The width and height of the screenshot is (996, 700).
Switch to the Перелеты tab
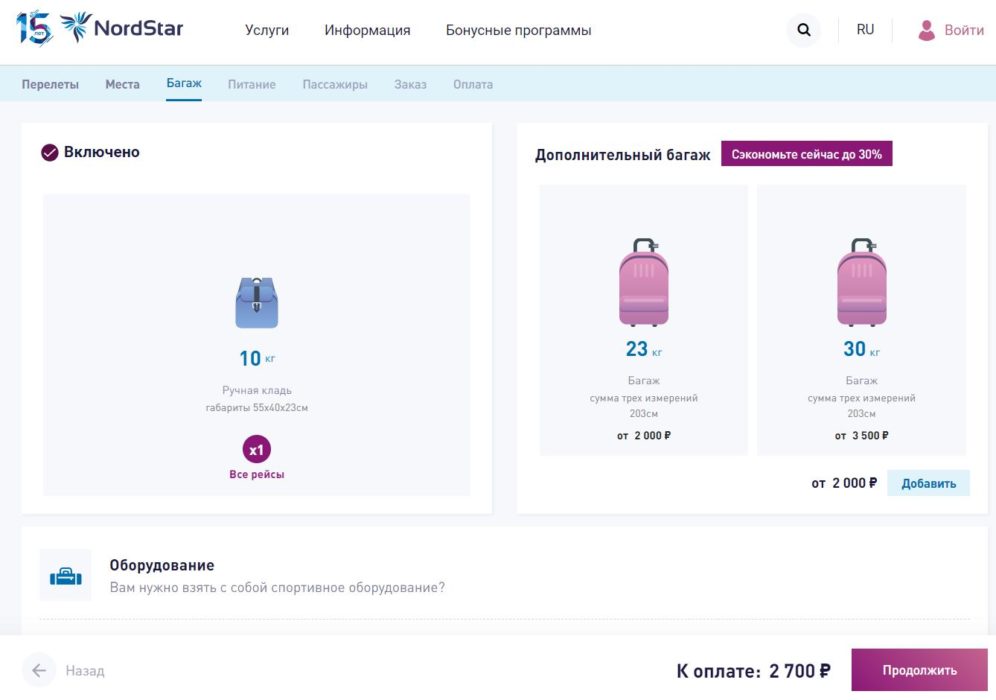(x=52, y=84)
